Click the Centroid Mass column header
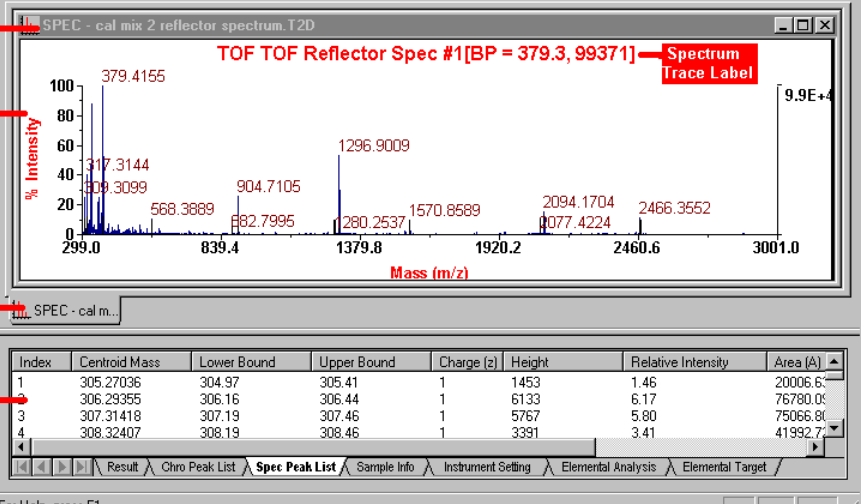This screenshot has width=867, height=504. tap(131, 362)
